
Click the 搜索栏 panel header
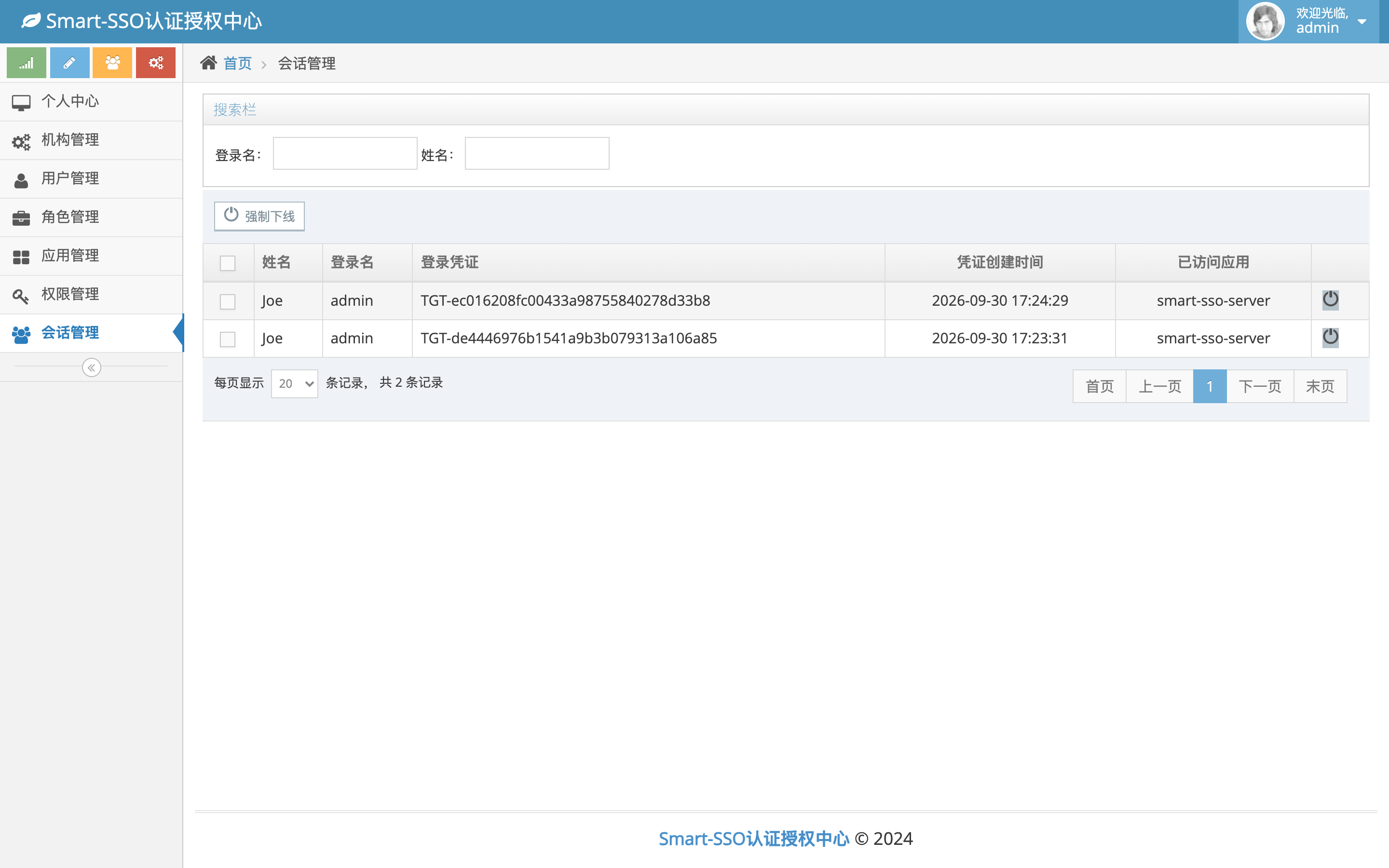point(786,109)
